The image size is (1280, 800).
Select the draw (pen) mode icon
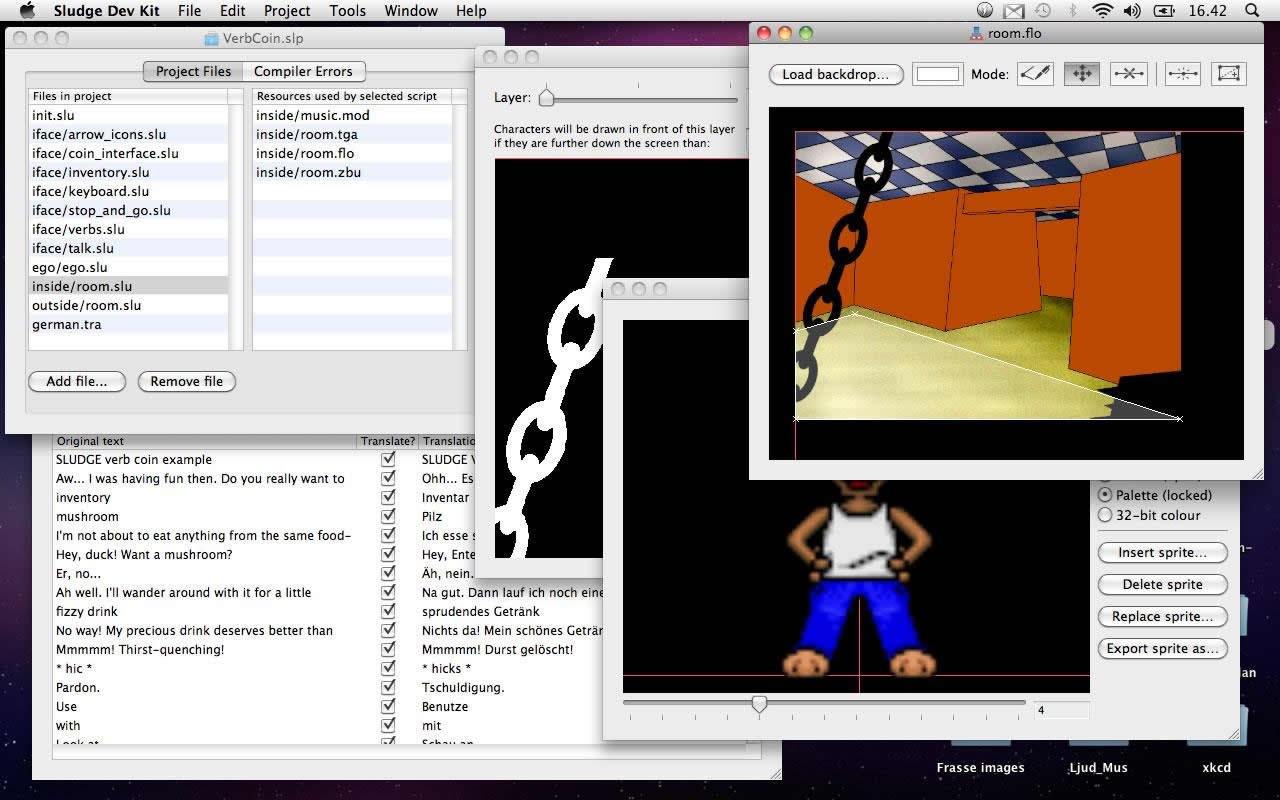click(1036, 74)
